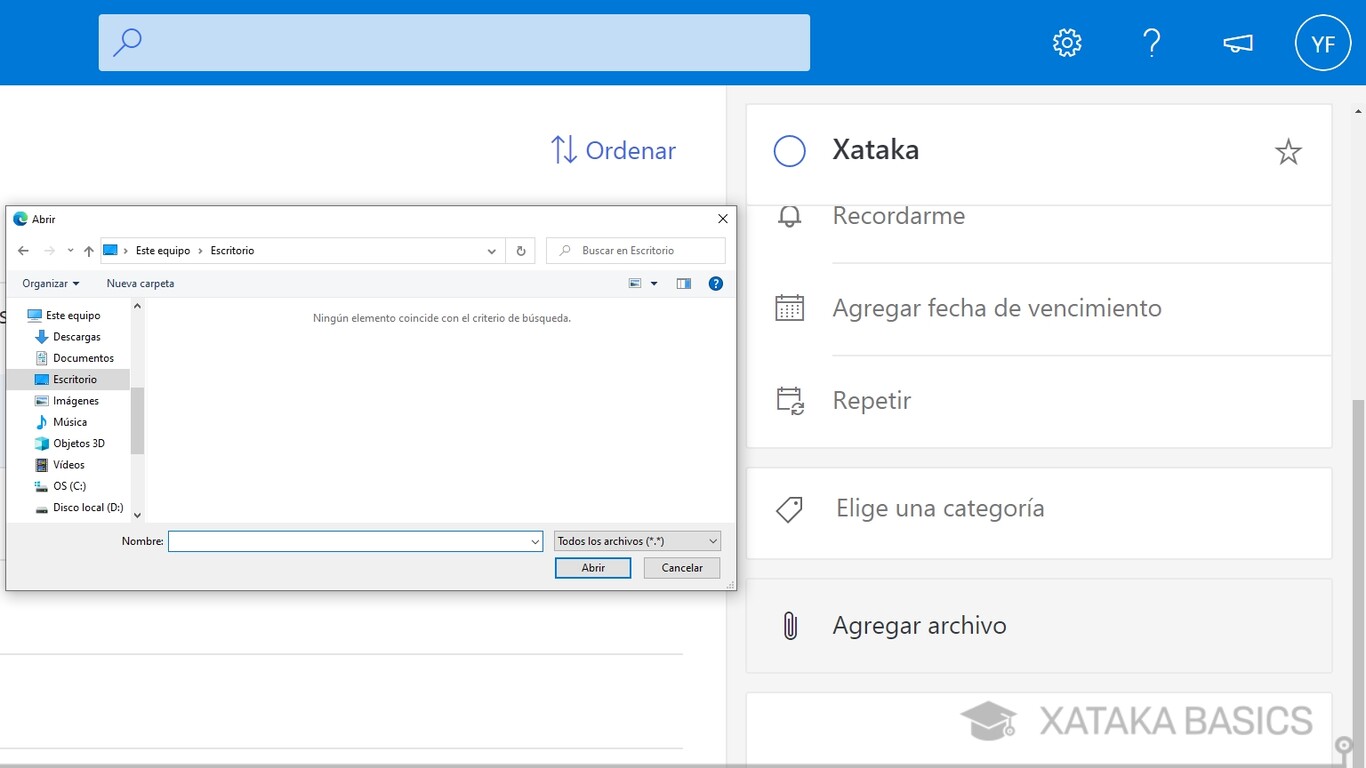Select the Agregar fecha de vencimiento calendar icon
1366x768 pixels.
pos(790,309)
